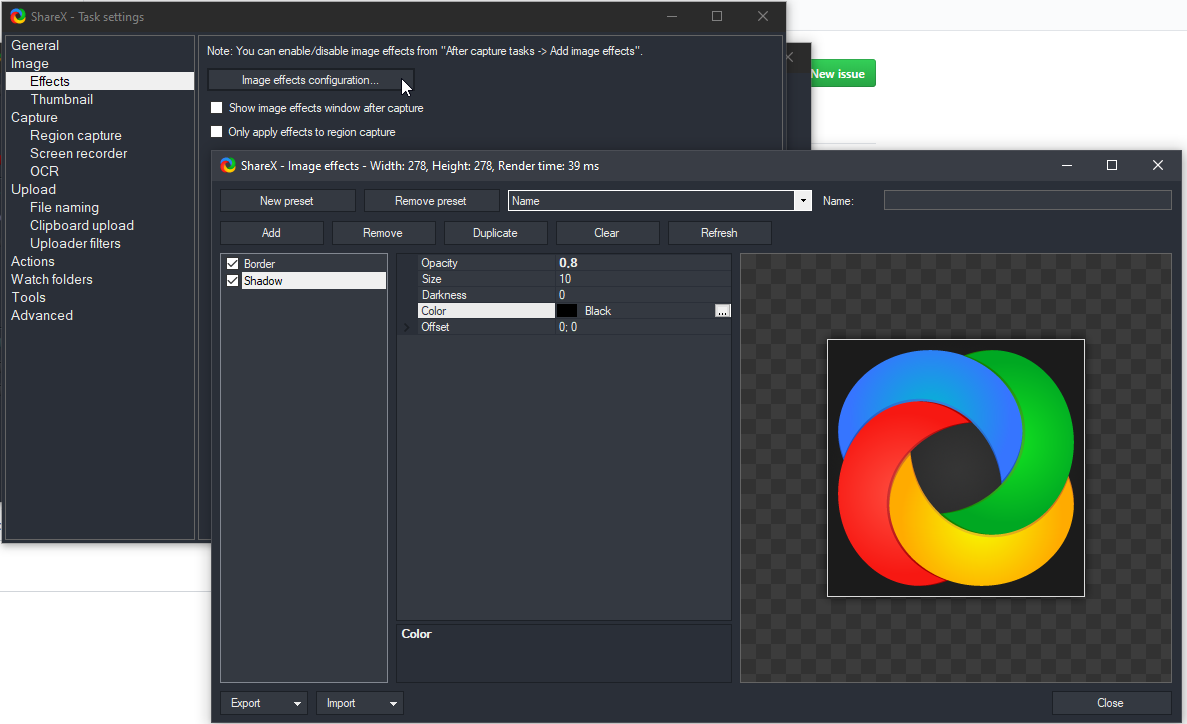1187x724 pixels.
Task: Click the black shadow Color swatch
Action: (568, 311)
